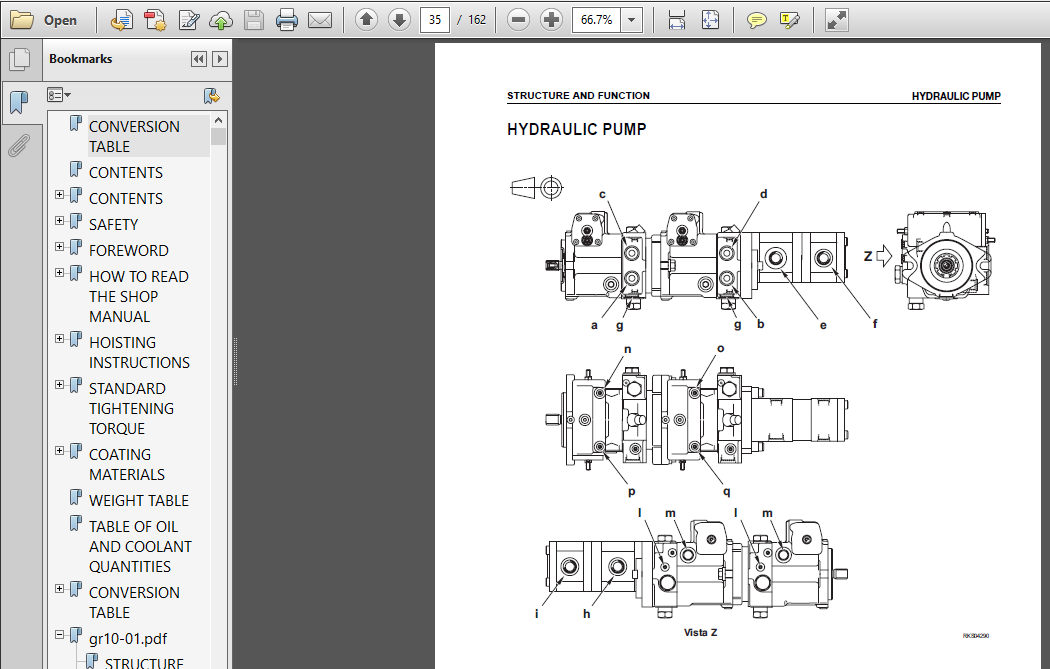Viewport: 1050px width, 669px height.
Task: Jump to the WEIGHT TABLE bookmark
Action: (x=139, y=501)
